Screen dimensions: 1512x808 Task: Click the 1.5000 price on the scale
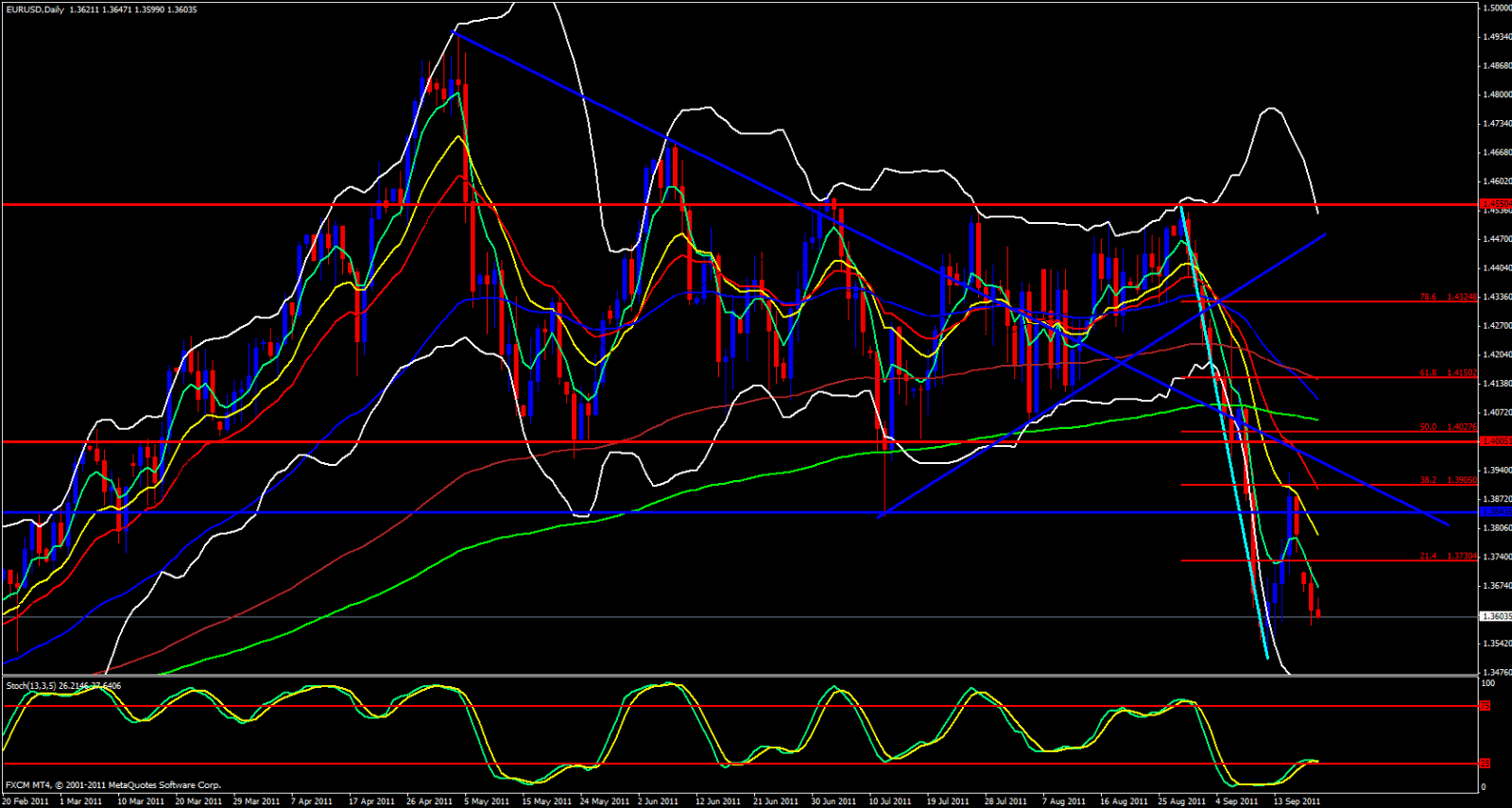point(1496,9)
